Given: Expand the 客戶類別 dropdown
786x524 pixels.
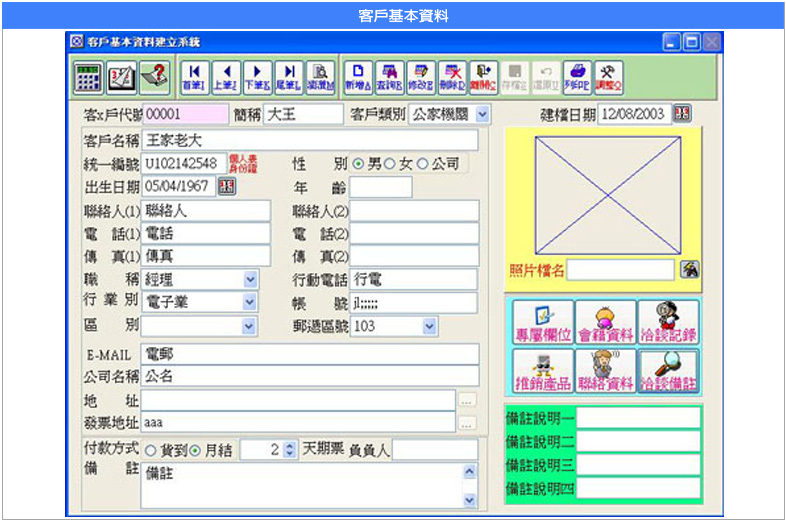Looking at the screenshot, I should [484, 114].
